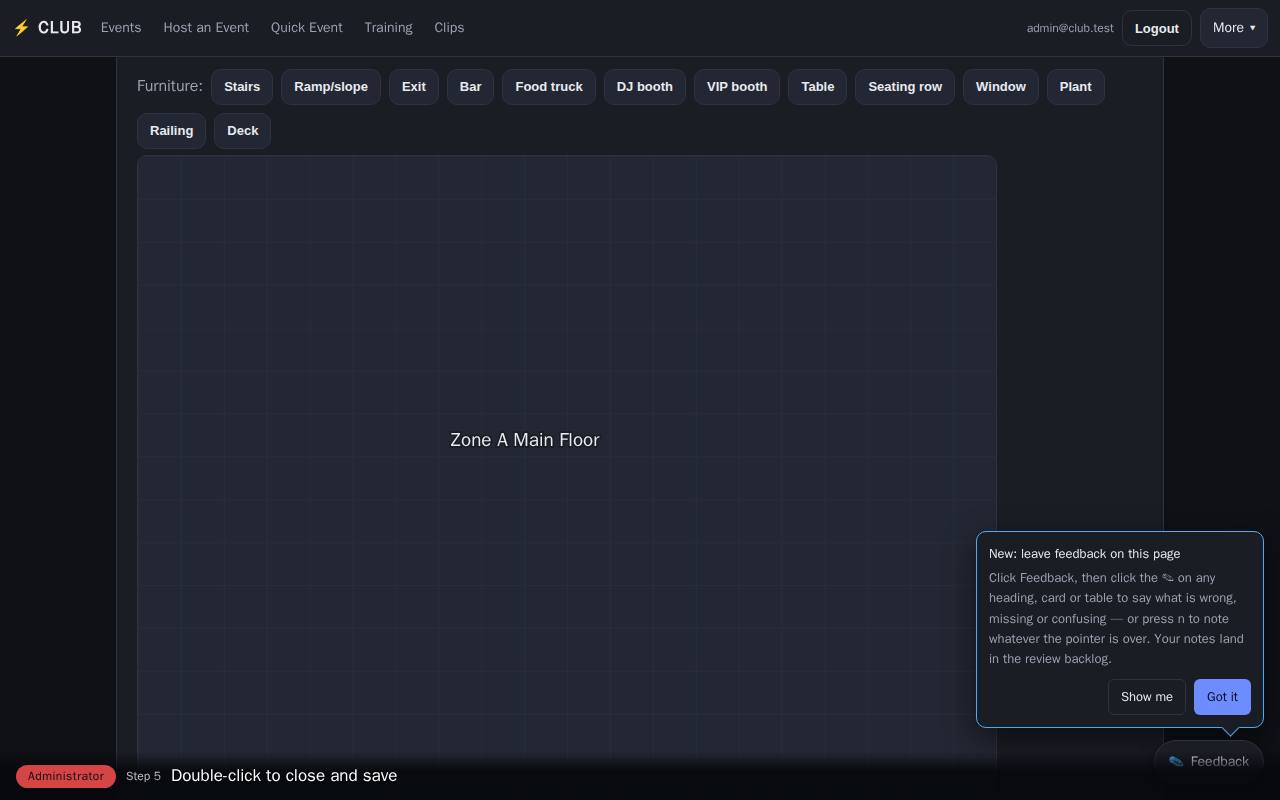The width and height of the screenshot is (1280, 800).
Task: Add Stairs furniture
Action: coord(242,87)
